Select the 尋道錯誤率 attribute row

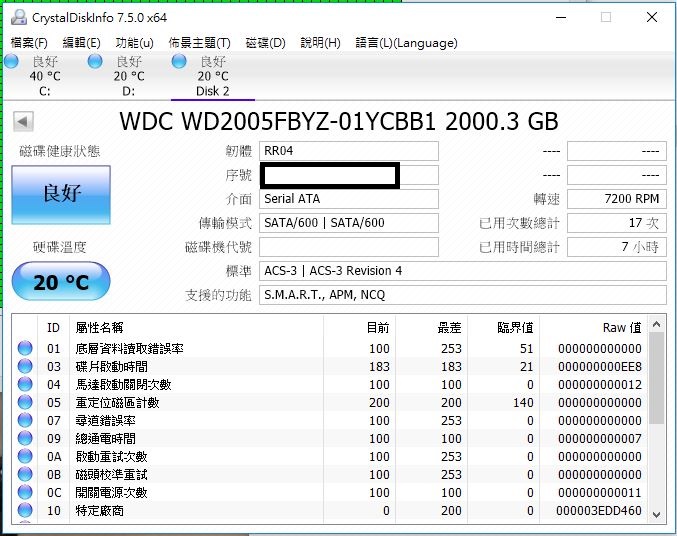click(x=331, y=420)
